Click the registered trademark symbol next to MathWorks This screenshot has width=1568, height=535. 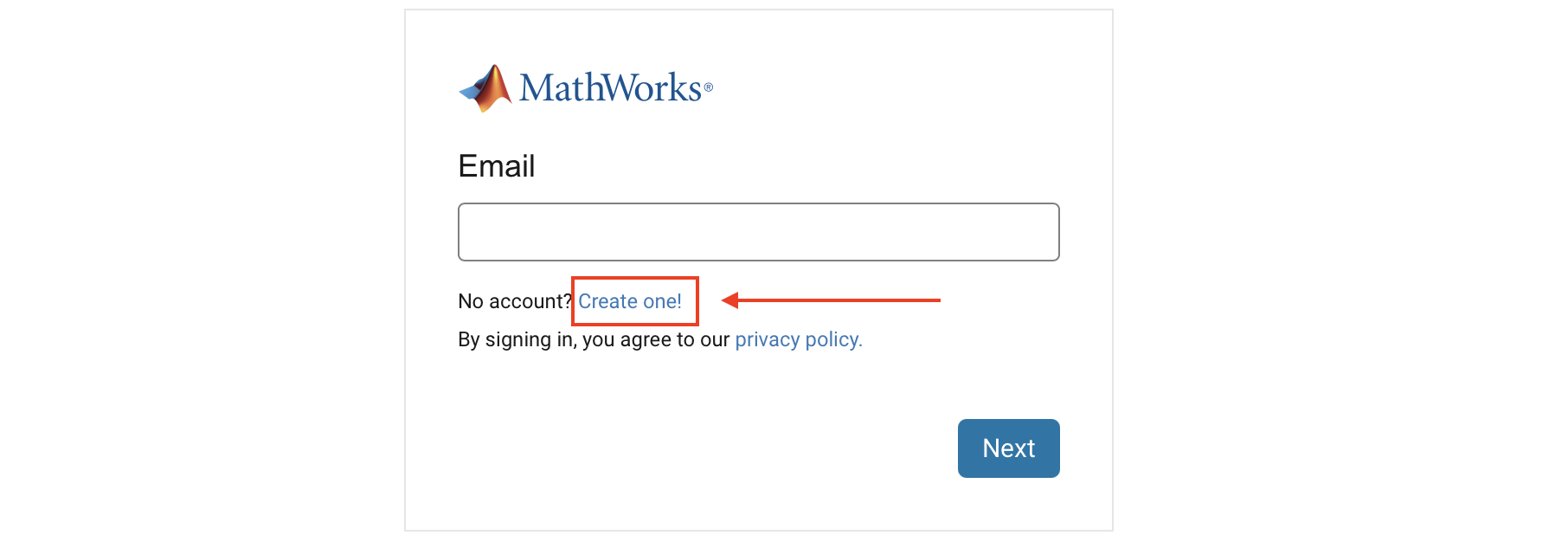[708, 87]
